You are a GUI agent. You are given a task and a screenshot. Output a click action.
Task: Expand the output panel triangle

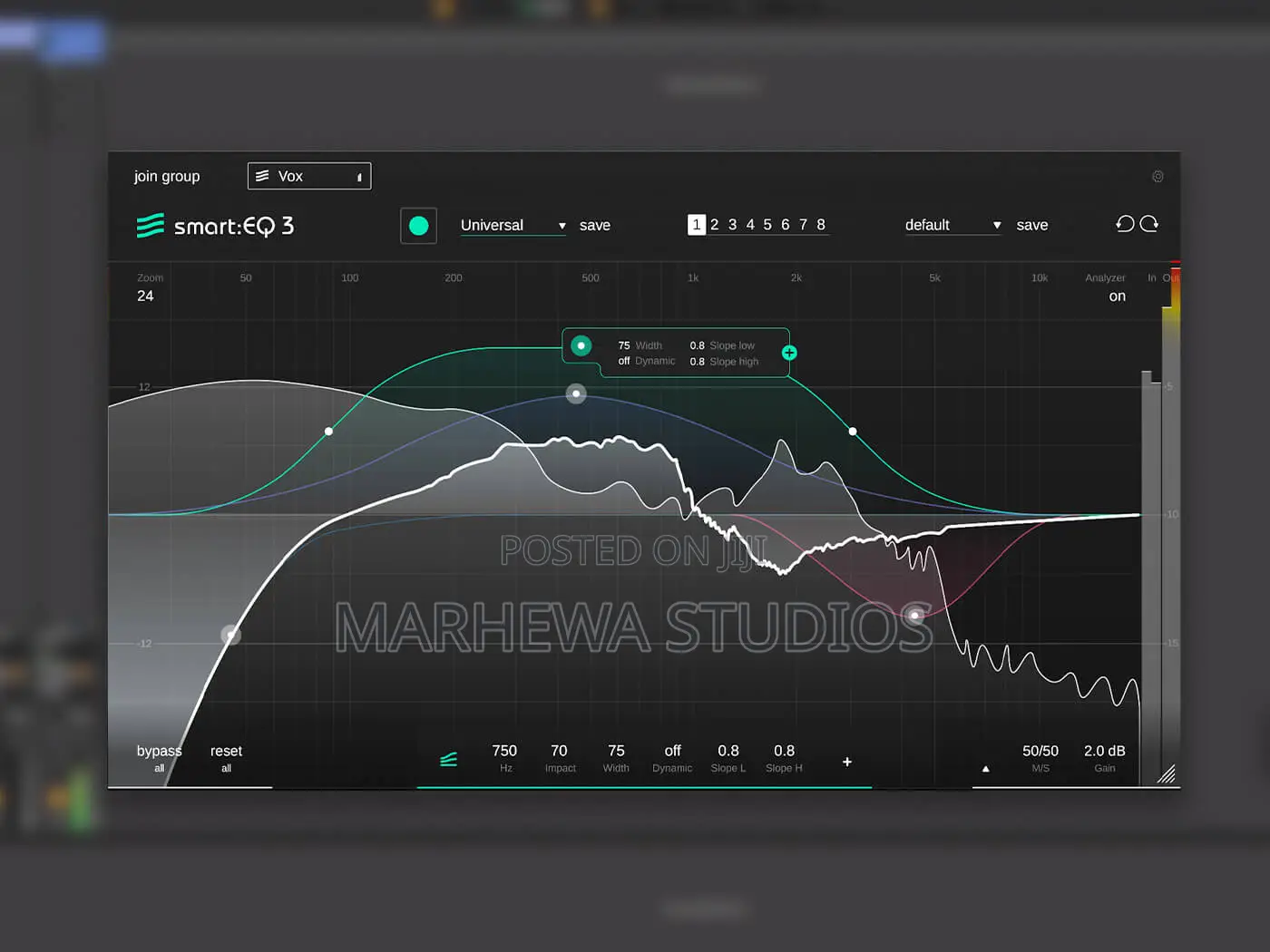point(986,769)
